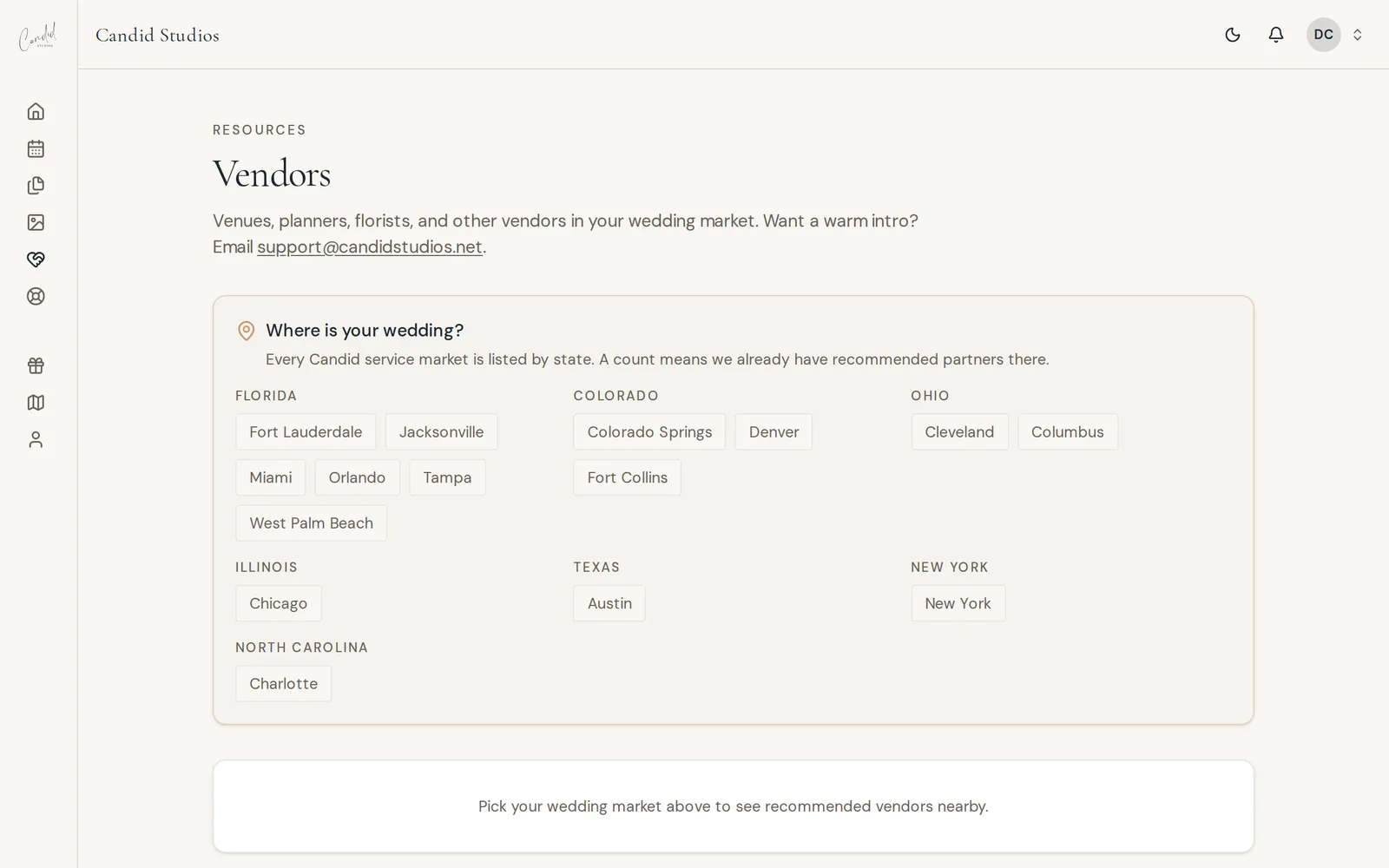Toggle dark mode with the moon icon
This screenshot has width=1389, height=868.
(1233, 35)
